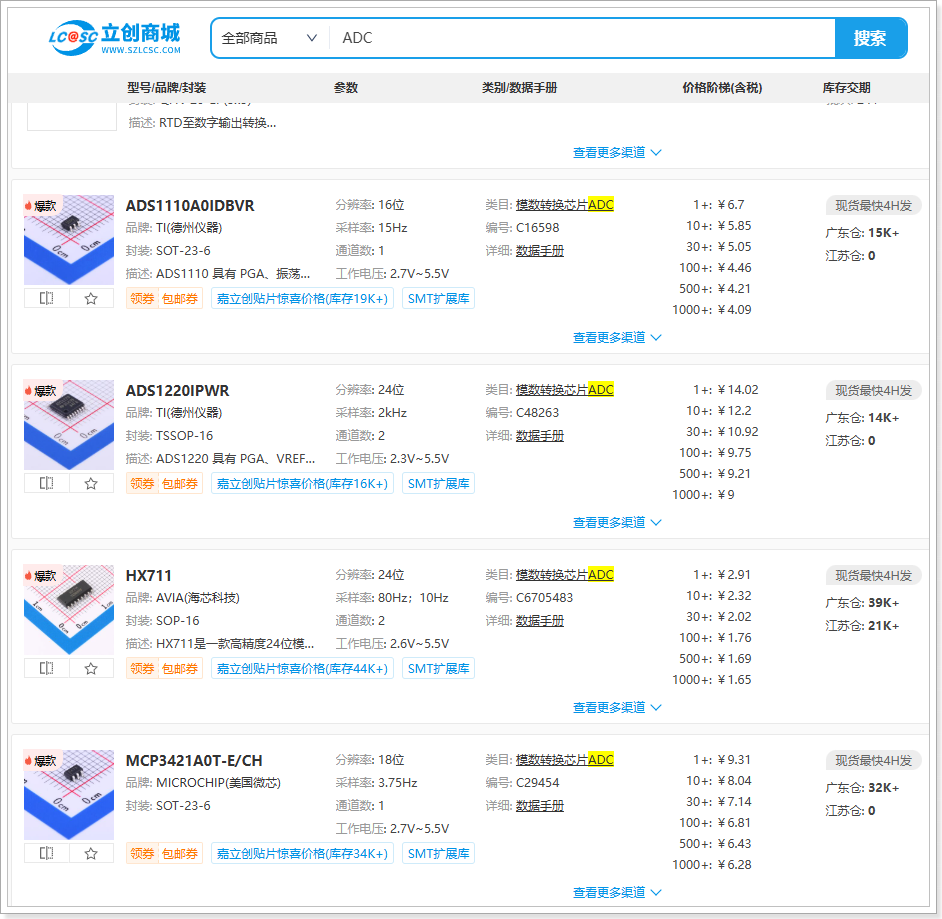Open the ADS1220IPWR product title
Viewport: 942px width, 919px height.
point(177,390)
